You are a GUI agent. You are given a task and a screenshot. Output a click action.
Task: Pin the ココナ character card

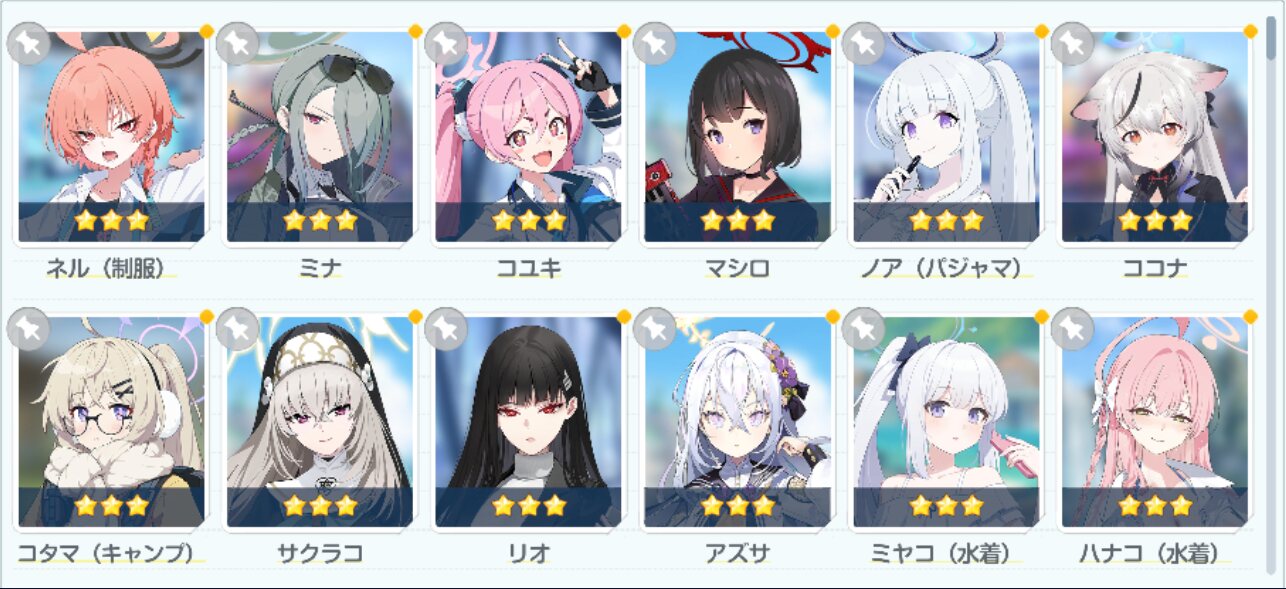[1072, 44]
